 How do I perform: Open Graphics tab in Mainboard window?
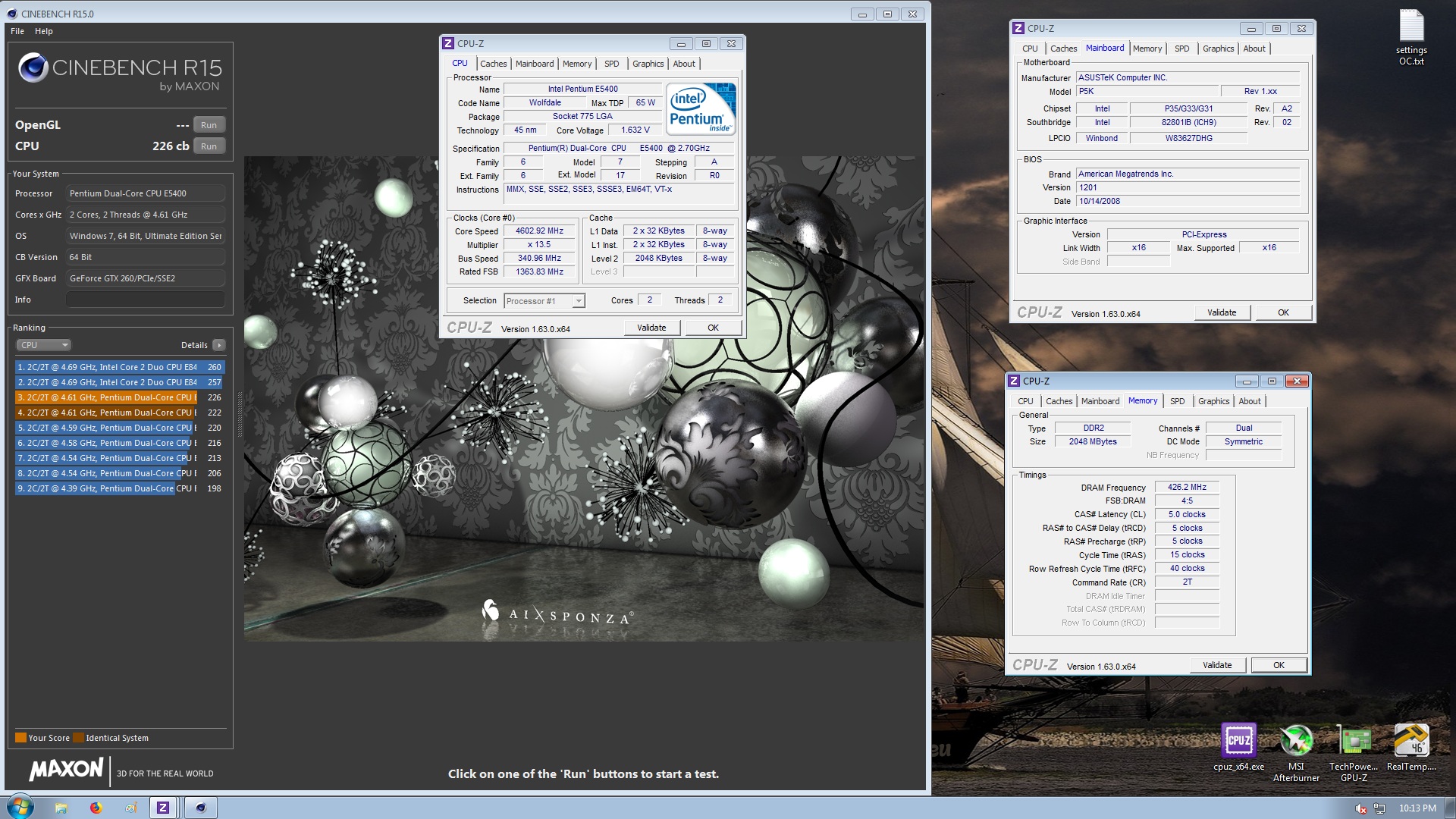point(1218,49)
